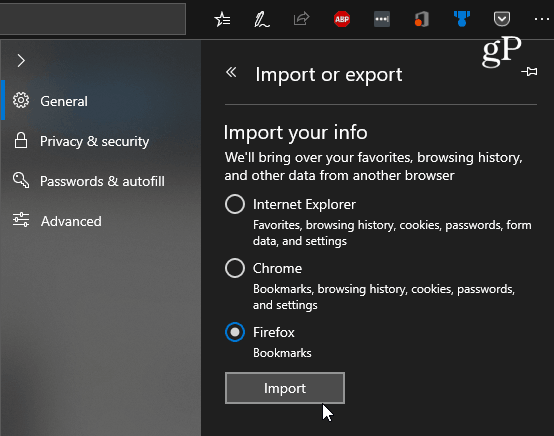Click the Import button
Image resolution: width=554 pixels, height=436 pixels.
coord(285,388)
